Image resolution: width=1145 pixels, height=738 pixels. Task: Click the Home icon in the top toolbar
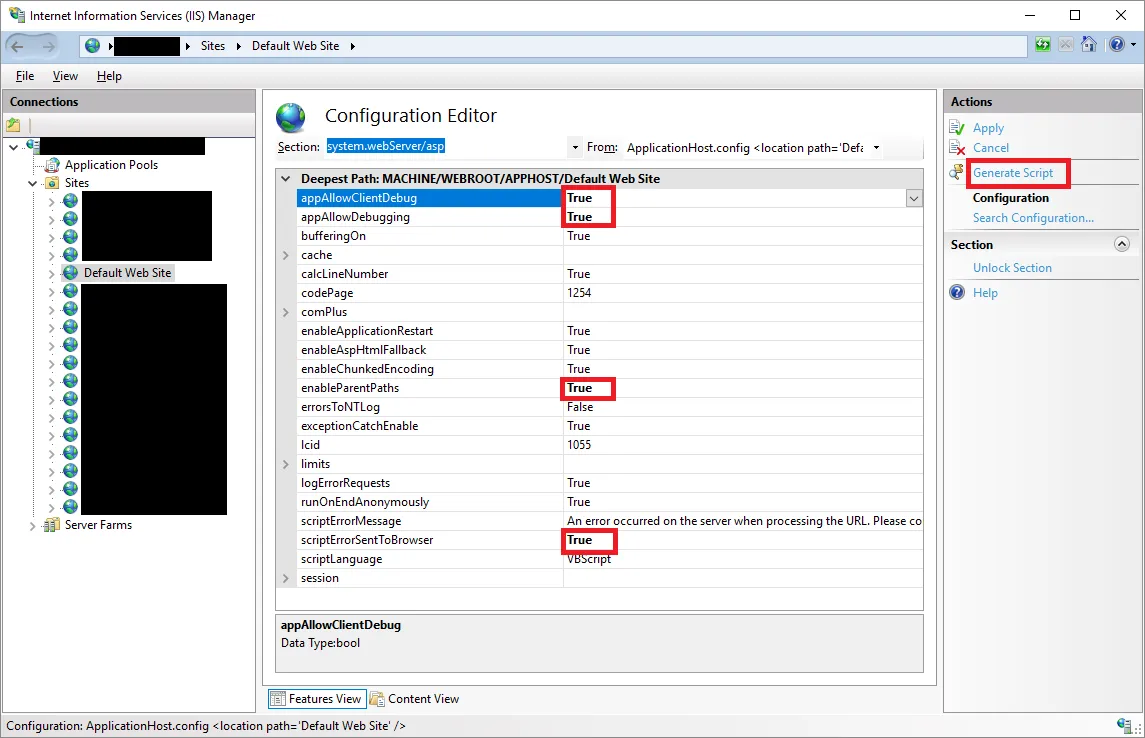(x=1089, y=45)
